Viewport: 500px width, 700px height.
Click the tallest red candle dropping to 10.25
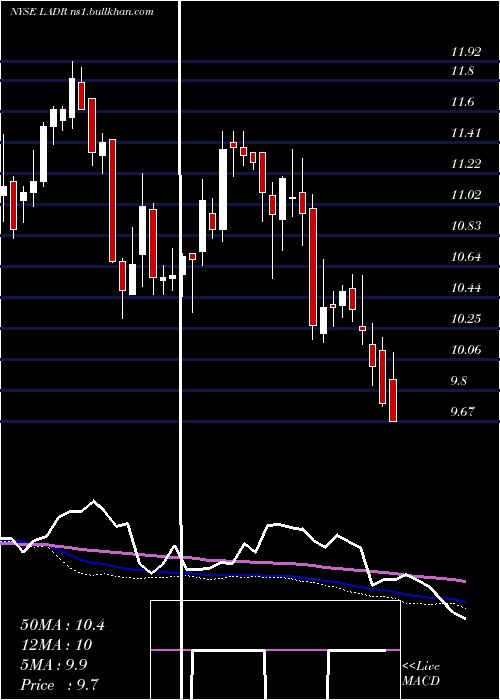click(x=313, y=267)
